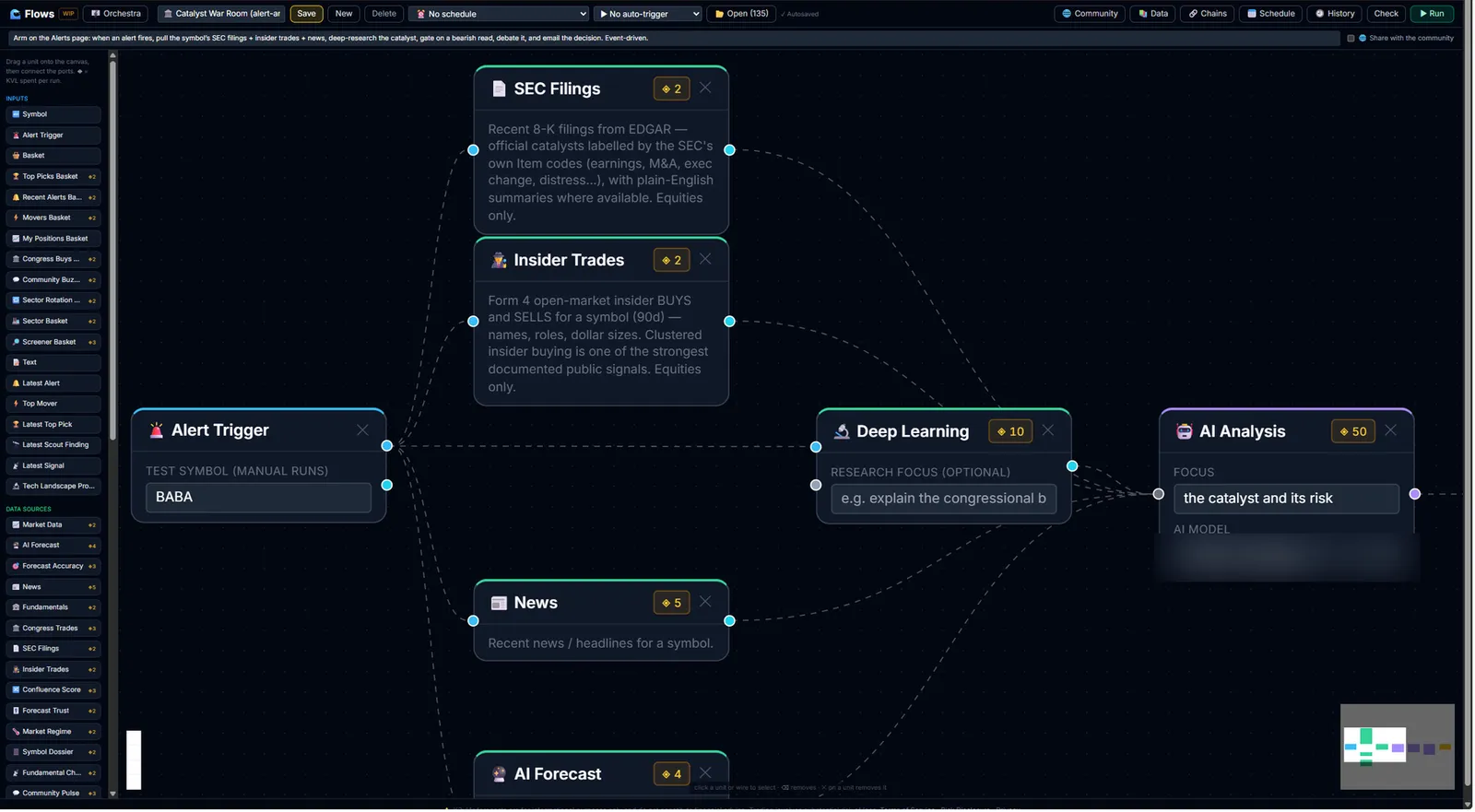Viewport: 1475px width, 812px height.
Task: Click the canvas minimap thumbnail
Action: (x=1397, y=747)
